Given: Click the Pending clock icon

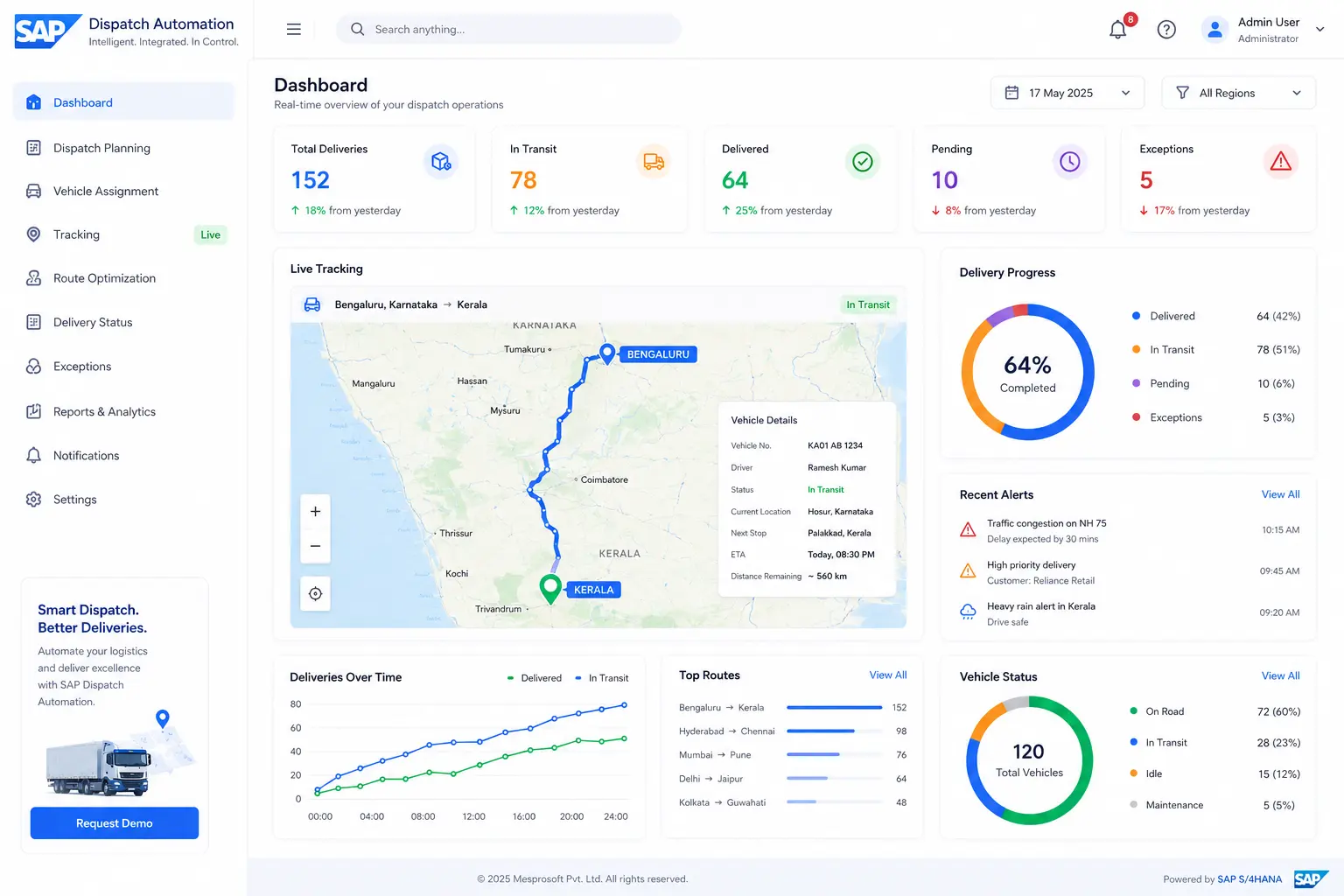Looking at the screenshot, I should point(1070,162).
